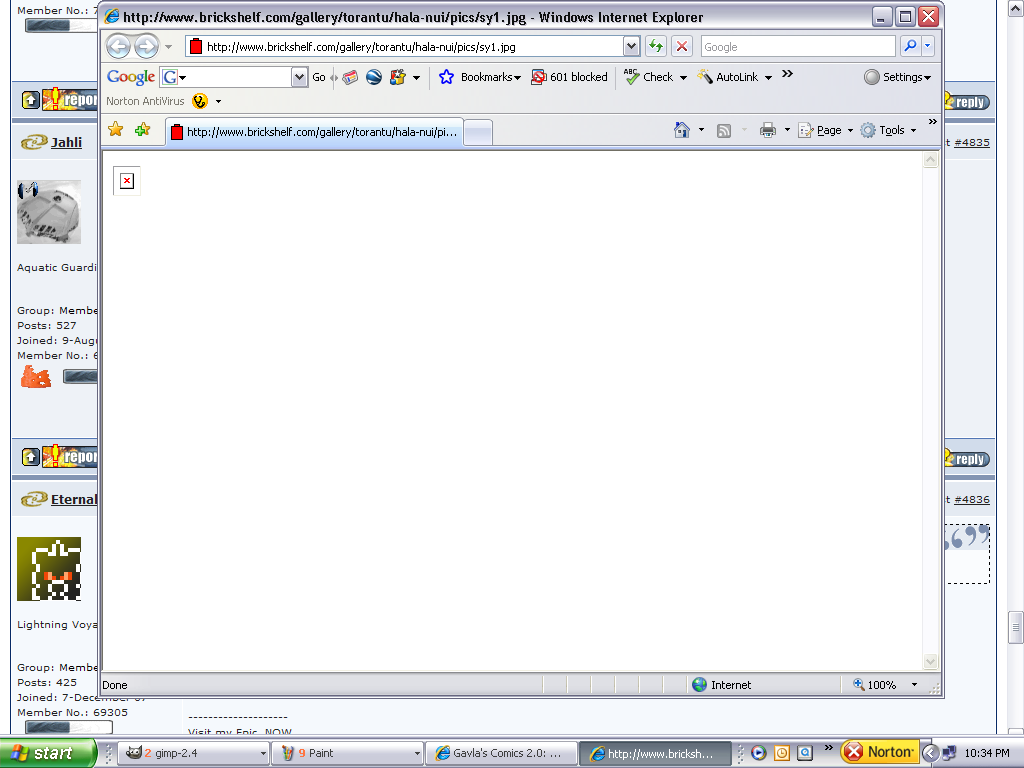1024x768 pixels.
Task: Click the IE page scrollbar up arrow
Action: click(931, 160)
